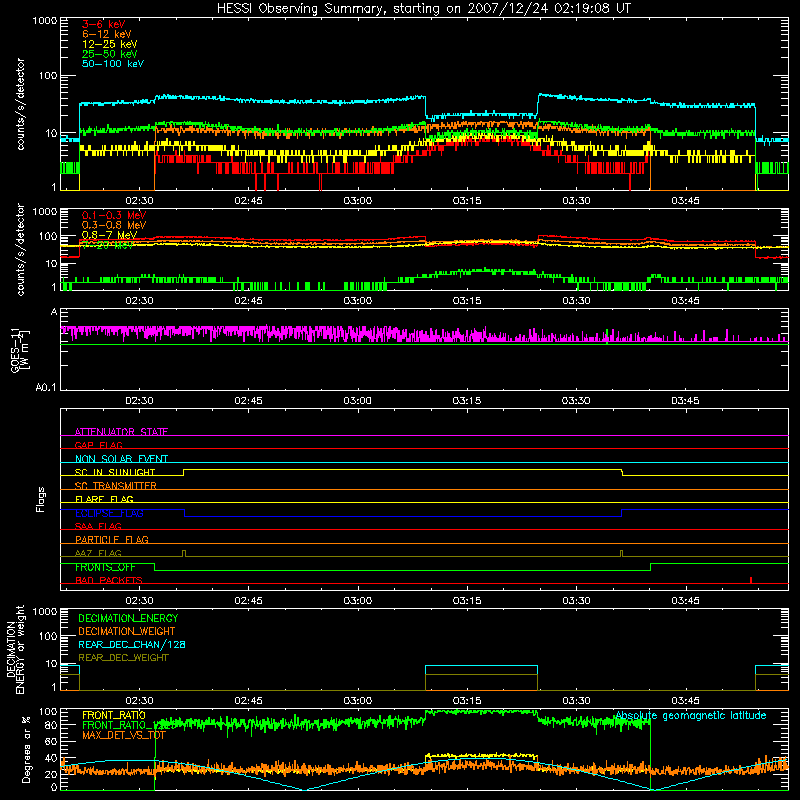Image resolution: width=800 pixels, height=800 pixels.
Task: Click counts/s/detector axis title of keV plot
Action: coord(20,104)
